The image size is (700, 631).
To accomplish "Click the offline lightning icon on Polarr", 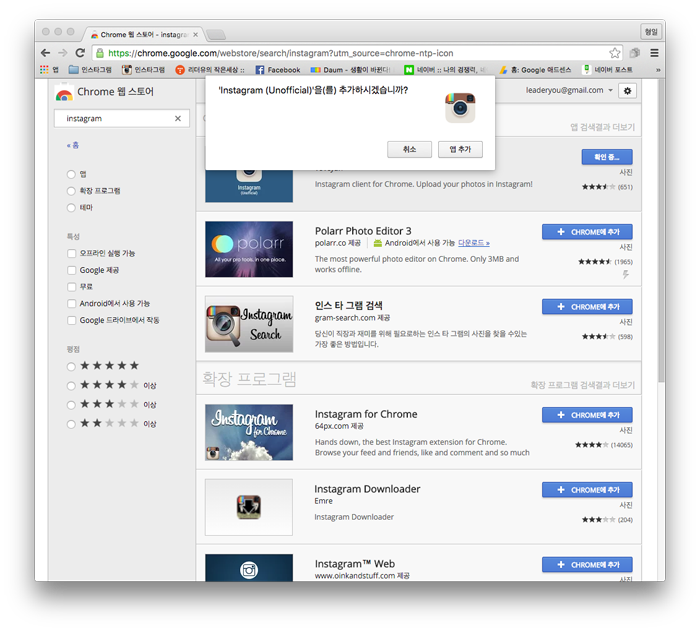I will (626, 274).
